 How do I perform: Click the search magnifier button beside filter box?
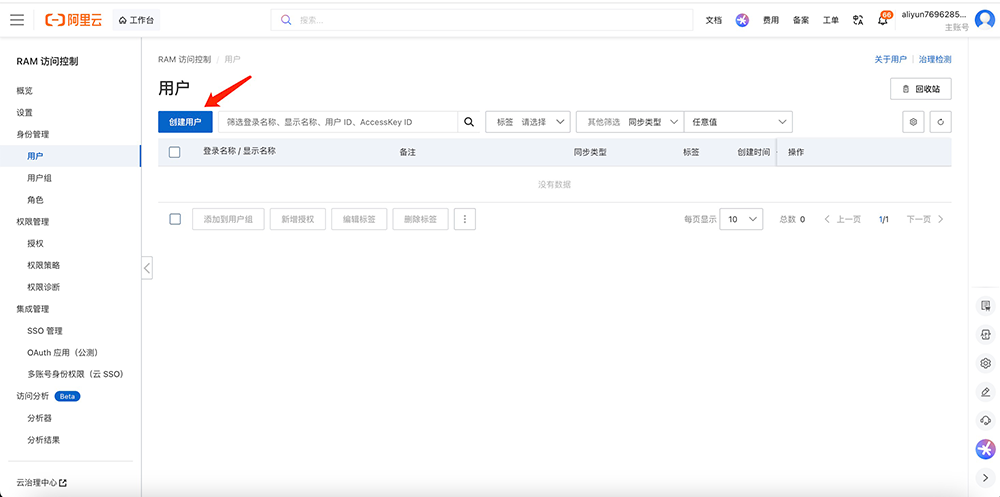[469, 122]
